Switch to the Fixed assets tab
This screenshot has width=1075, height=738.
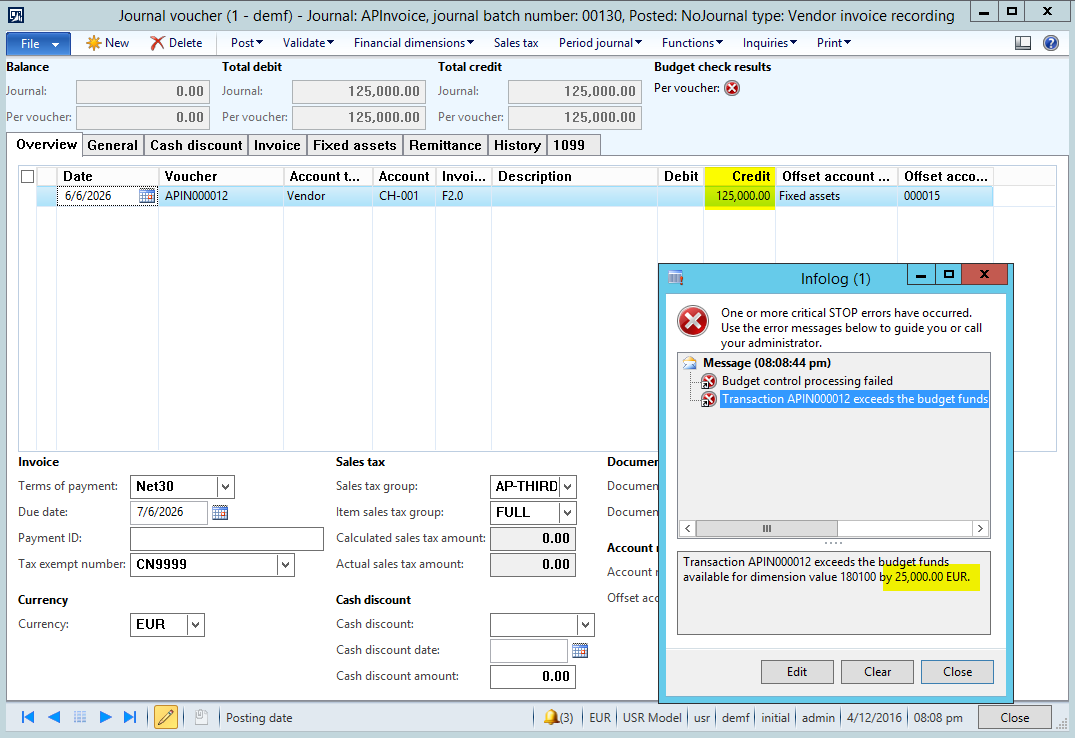click(x=355, y=145)
